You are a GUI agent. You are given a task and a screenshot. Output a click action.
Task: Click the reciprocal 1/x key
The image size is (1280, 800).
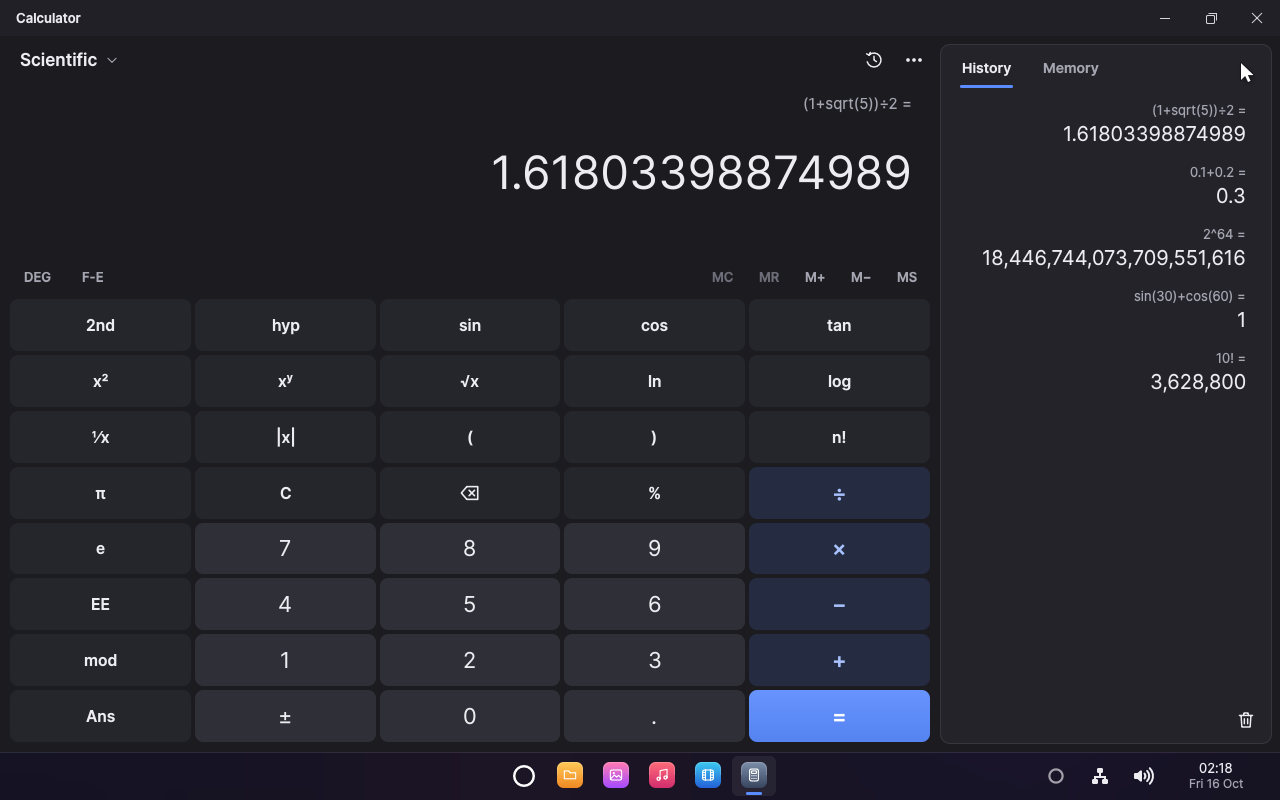click(x=100, y=437)
